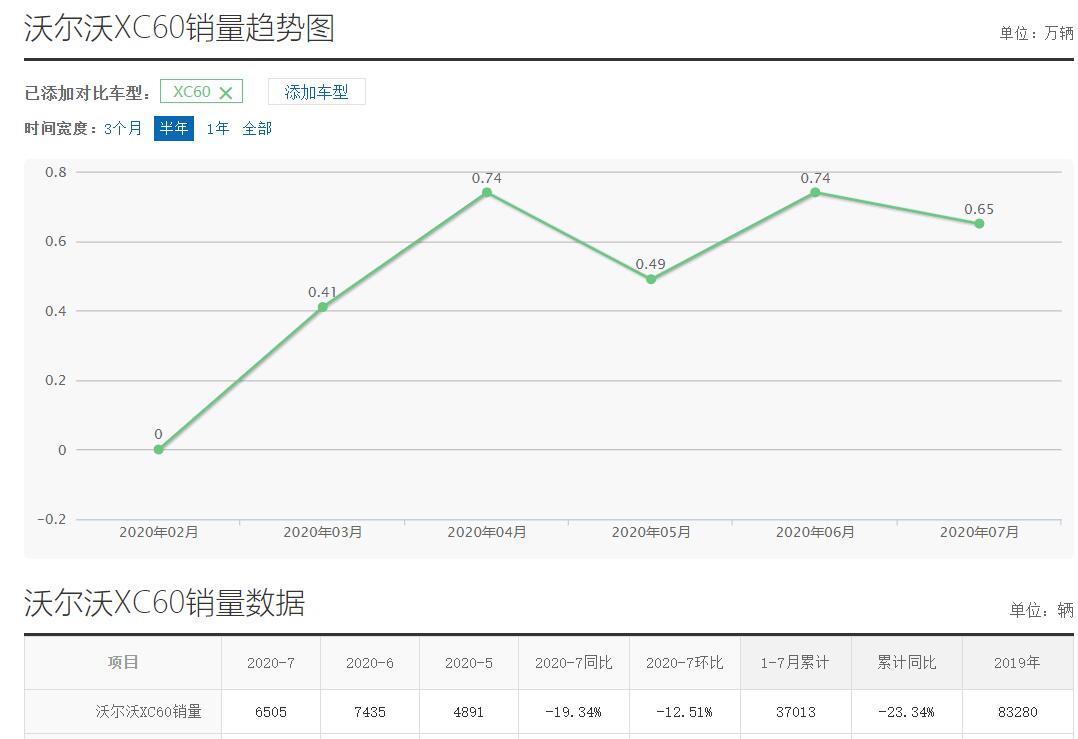Switch time range to 1年
Image resolution: width=1078 pixels, height=739 pixels.
pos(217,128)
